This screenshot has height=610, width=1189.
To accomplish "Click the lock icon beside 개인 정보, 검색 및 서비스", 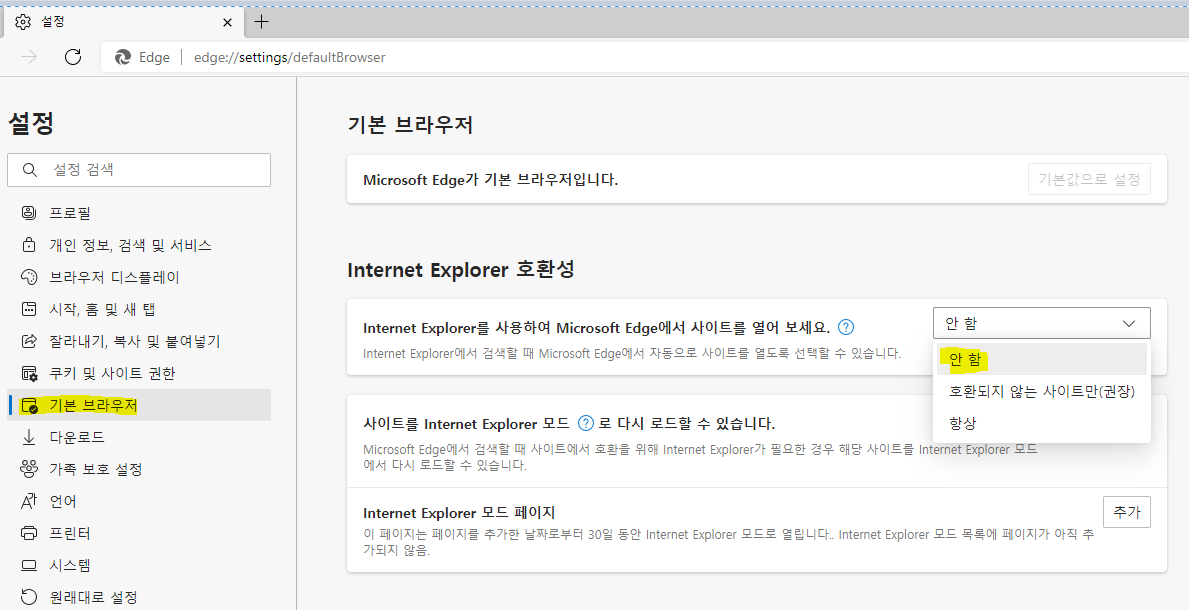I will coord(29,245).
